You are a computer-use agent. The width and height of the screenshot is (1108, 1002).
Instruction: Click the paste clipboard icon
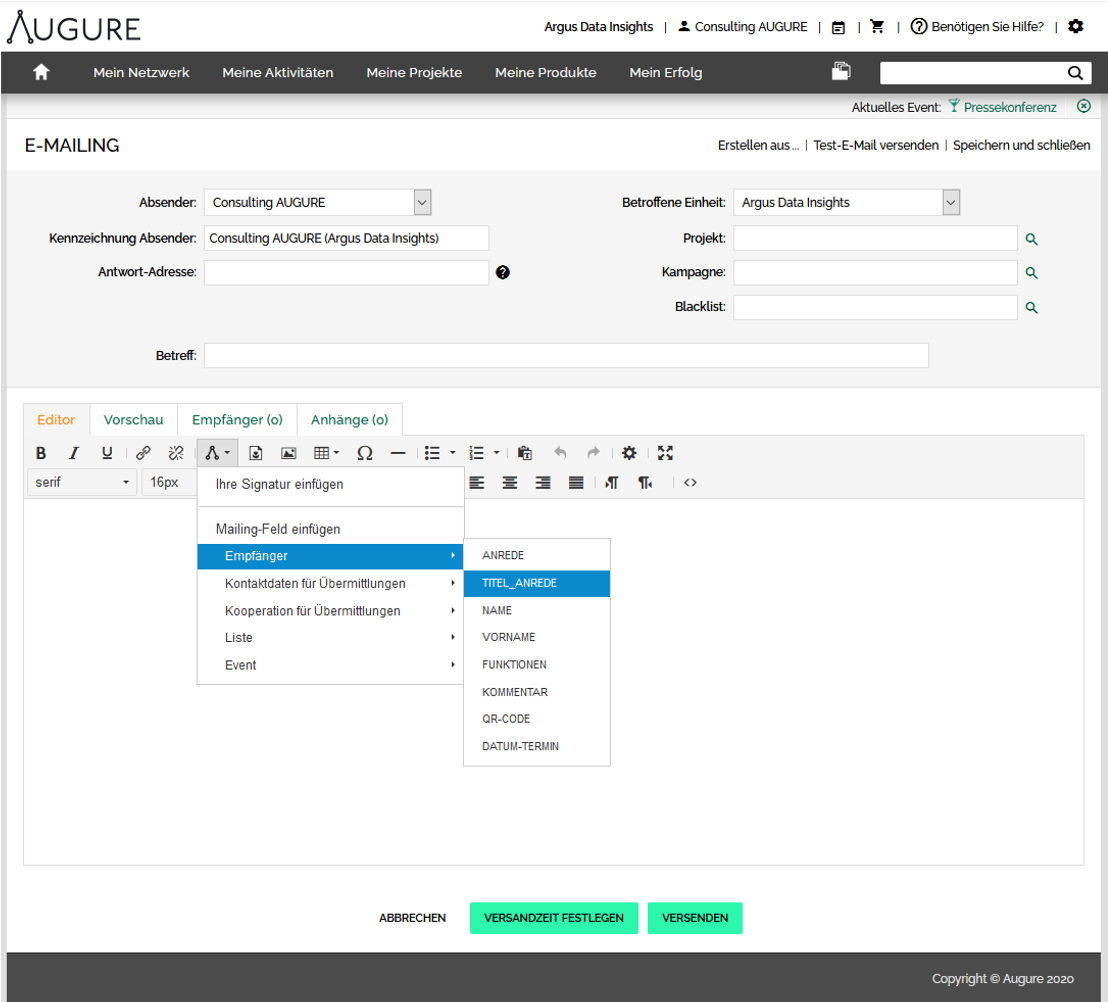click(524, 453)
